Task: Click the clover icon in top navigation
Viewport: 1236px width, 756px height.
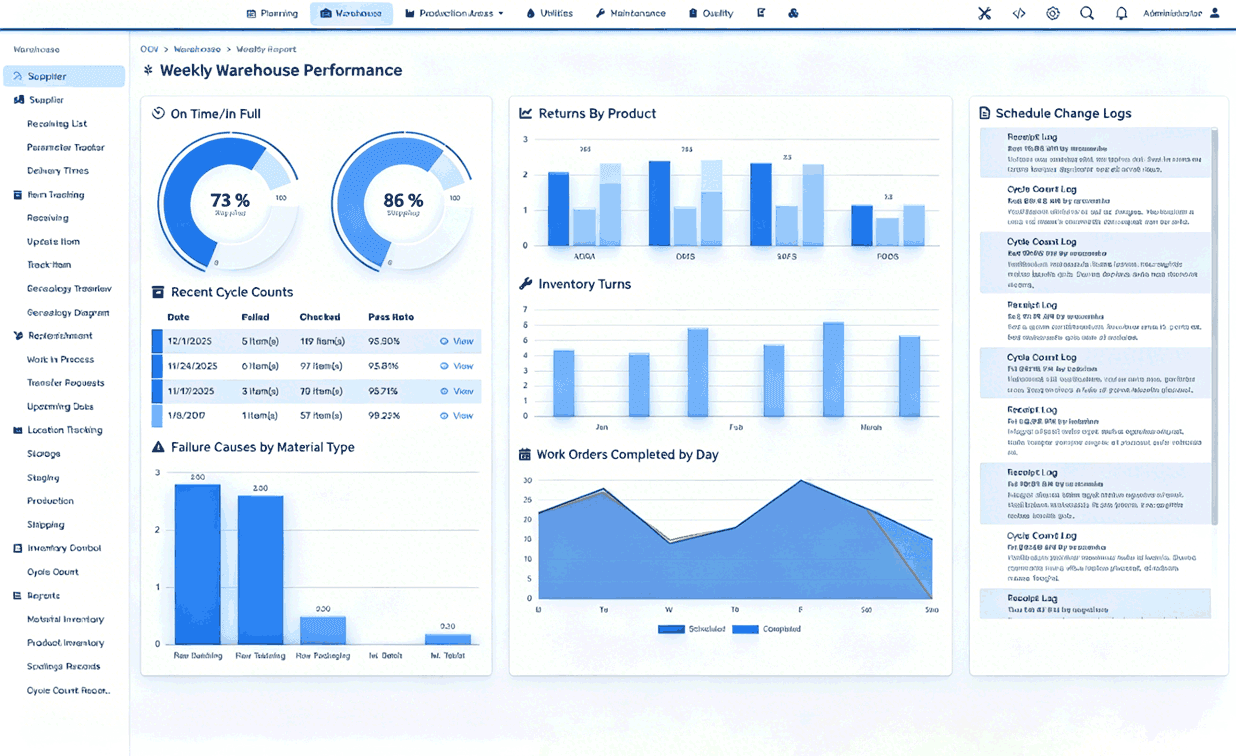Action: (793, 13)
